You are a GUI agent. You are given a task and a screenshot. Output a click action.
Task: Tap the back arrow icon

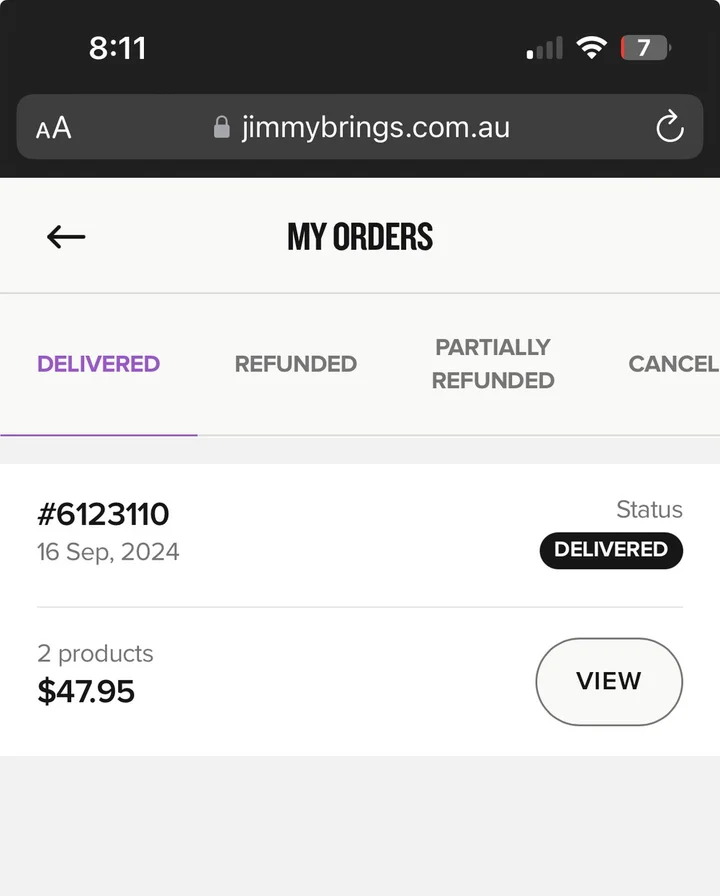tap(66, 237)
